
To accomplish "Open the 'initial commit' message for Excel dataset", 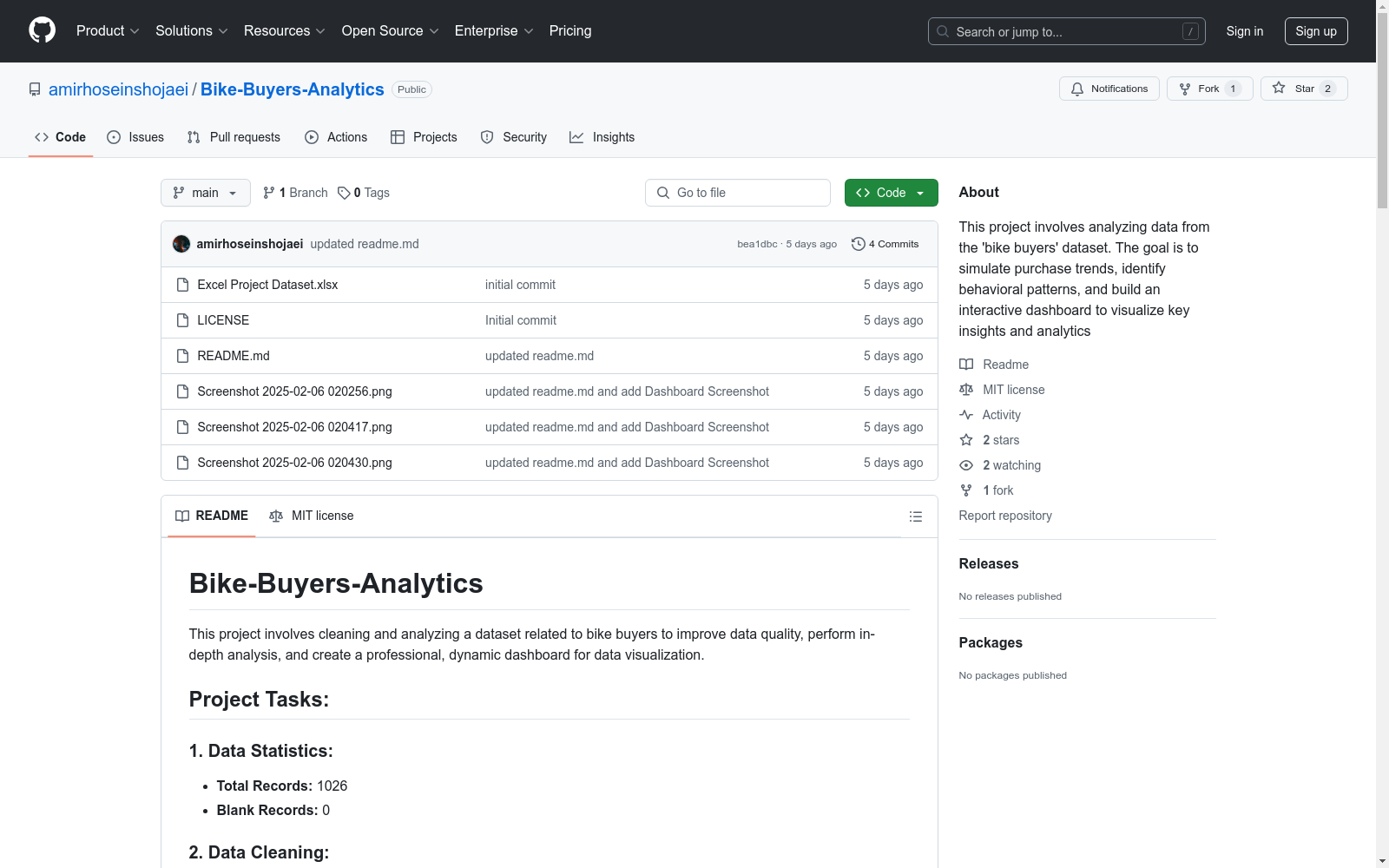I will [x=520, y=285].
